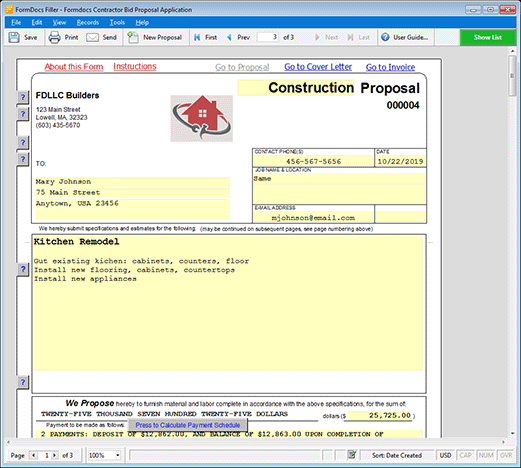
Task: Click the date field 10/22/2019
Action: (x=400, y=161)
